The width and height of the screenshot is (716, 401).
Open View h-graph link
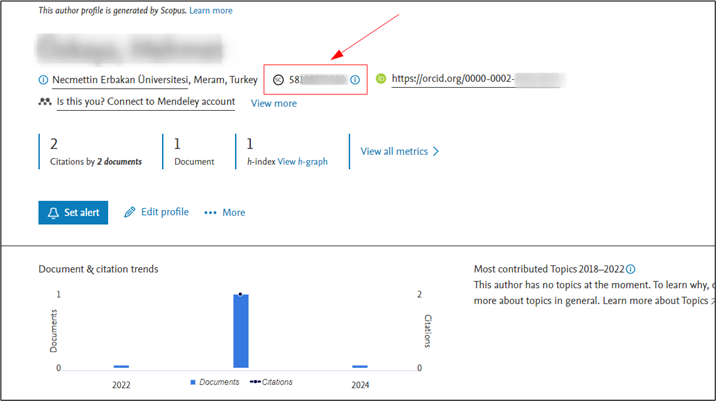point(303,162)
